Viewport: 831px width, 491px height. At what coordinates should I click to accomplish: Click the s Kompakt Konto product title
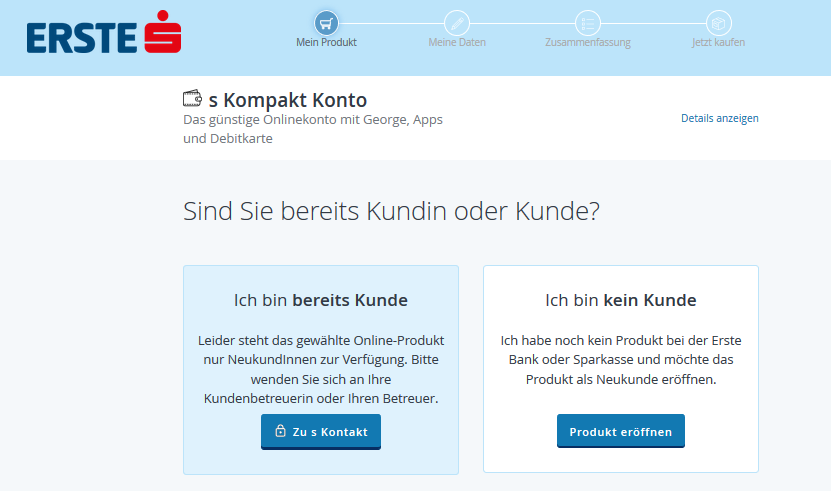pos(288,100)
